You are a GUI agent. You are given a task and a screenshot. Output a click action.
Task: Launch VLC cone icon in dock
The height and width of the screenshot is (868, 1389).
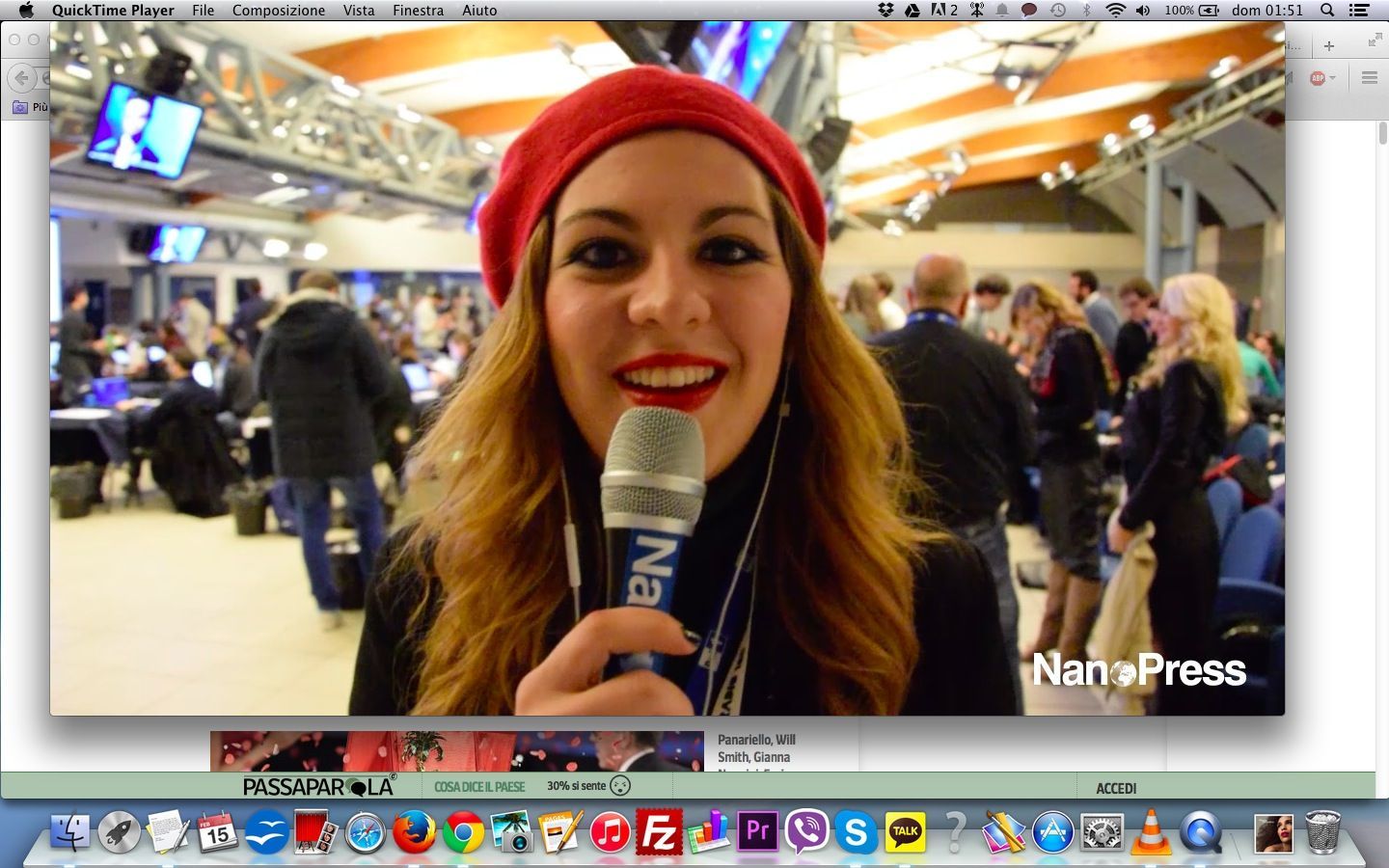point(1151,831)
